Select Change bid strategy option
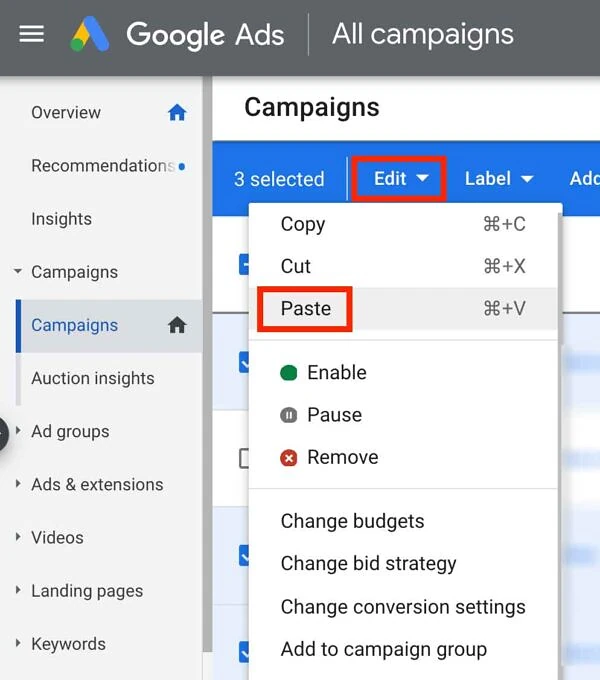The image size is (600, 680). point(403,564)
